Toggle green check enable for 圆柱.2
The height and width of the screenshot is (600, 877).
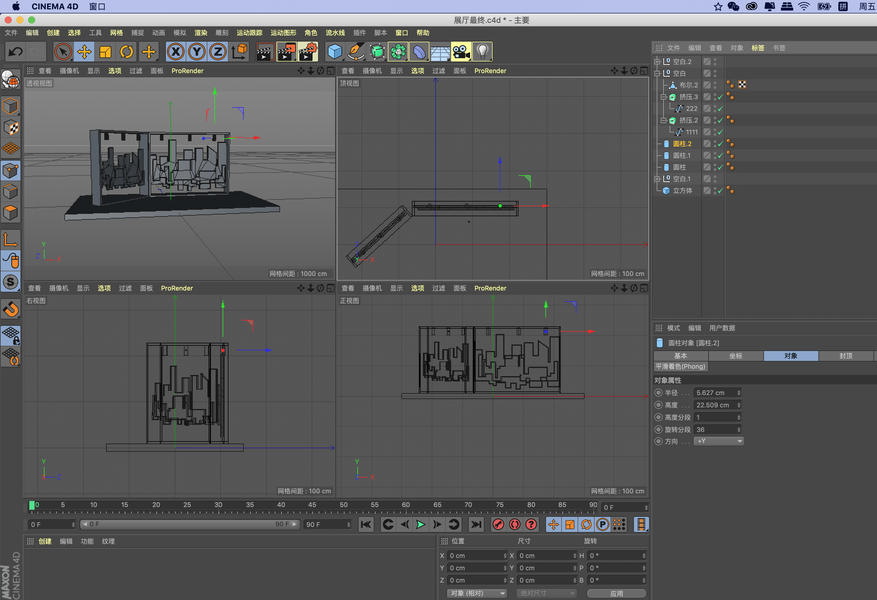pyautogui.click(x=720, y=144)
